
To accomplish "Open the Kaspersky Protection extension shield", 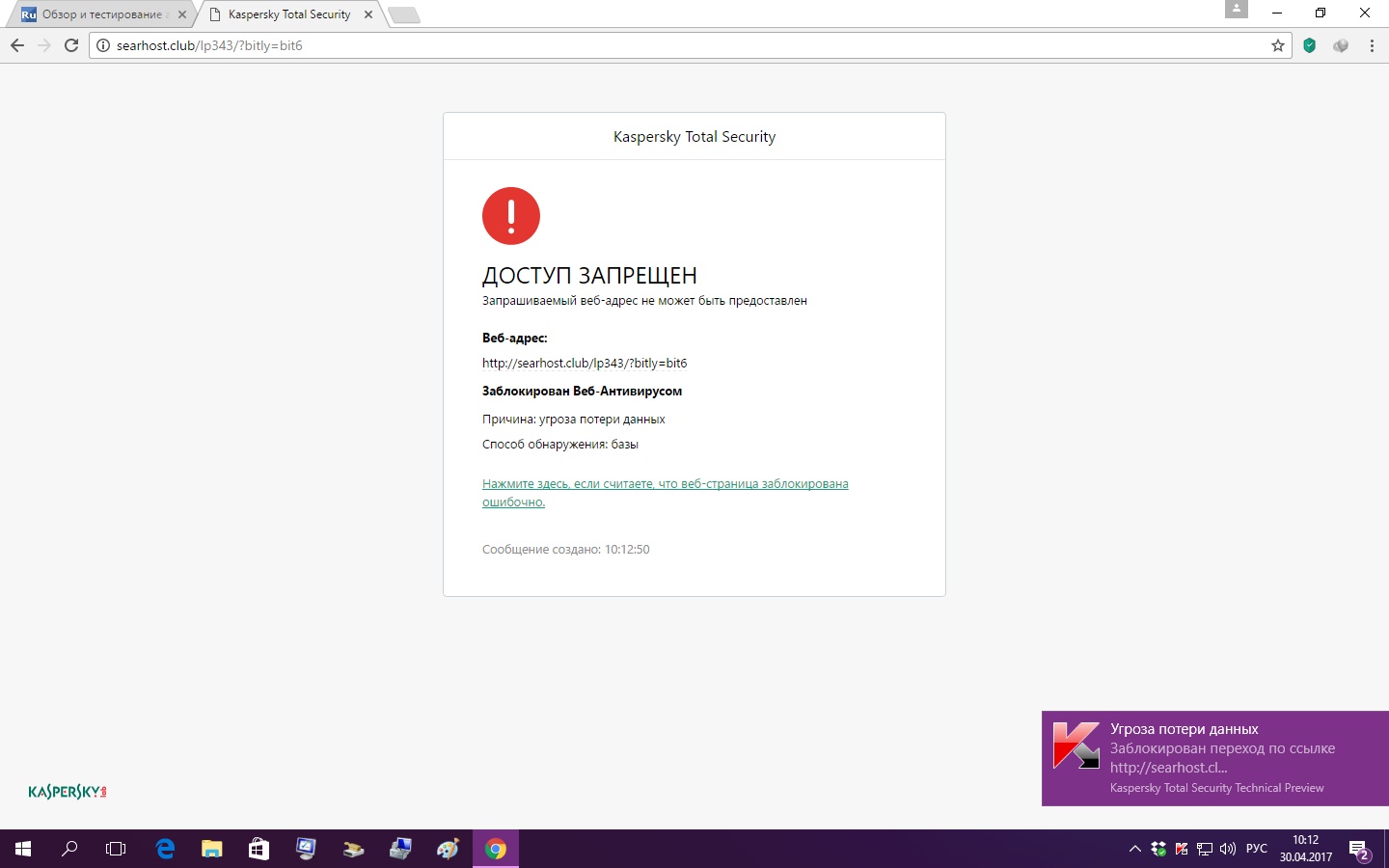I will click(x=1309, y=45).
